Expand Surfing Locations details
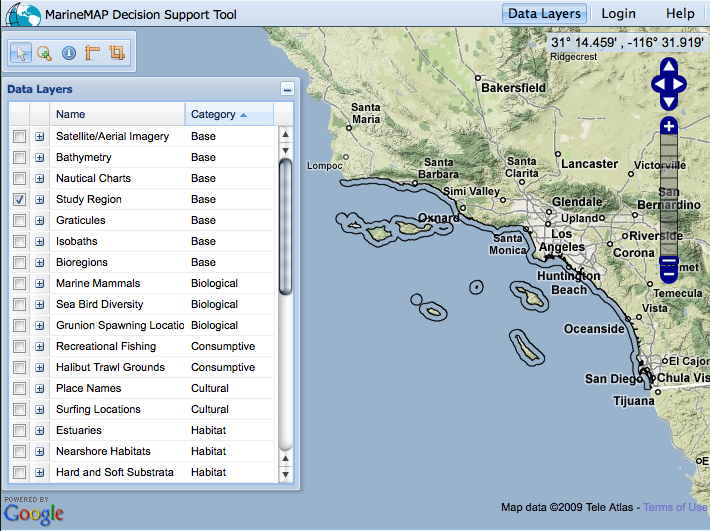 [x=40, y=409]
